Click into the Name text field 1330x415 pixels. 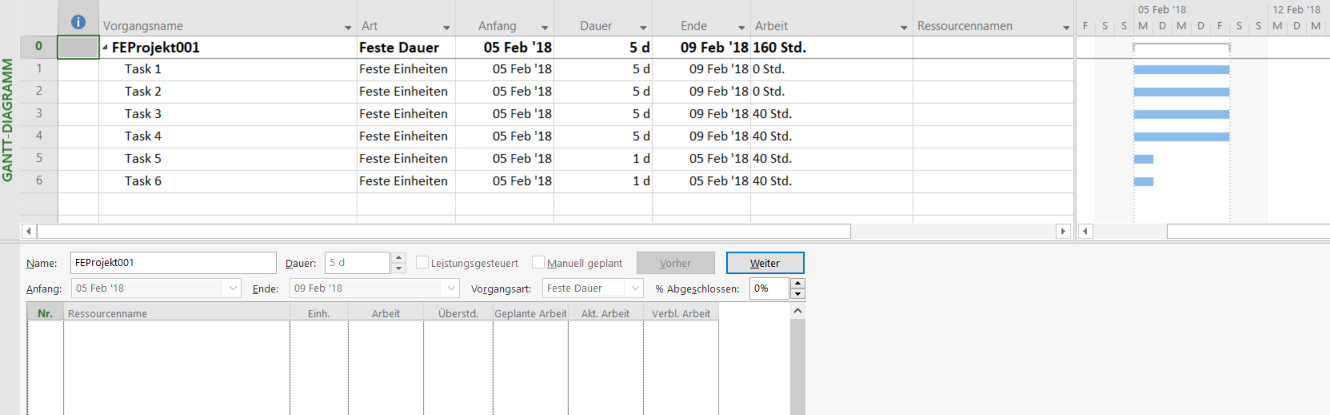pos(172,263)
